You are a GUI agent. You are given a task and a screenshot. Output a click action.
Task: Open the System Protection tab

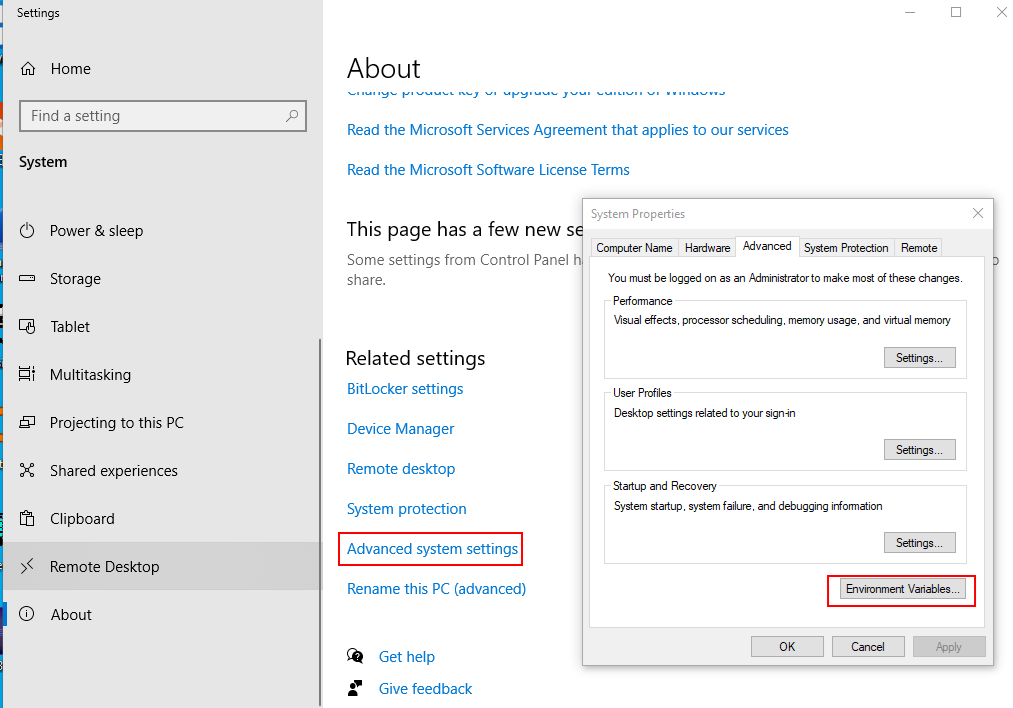[845, 247]
